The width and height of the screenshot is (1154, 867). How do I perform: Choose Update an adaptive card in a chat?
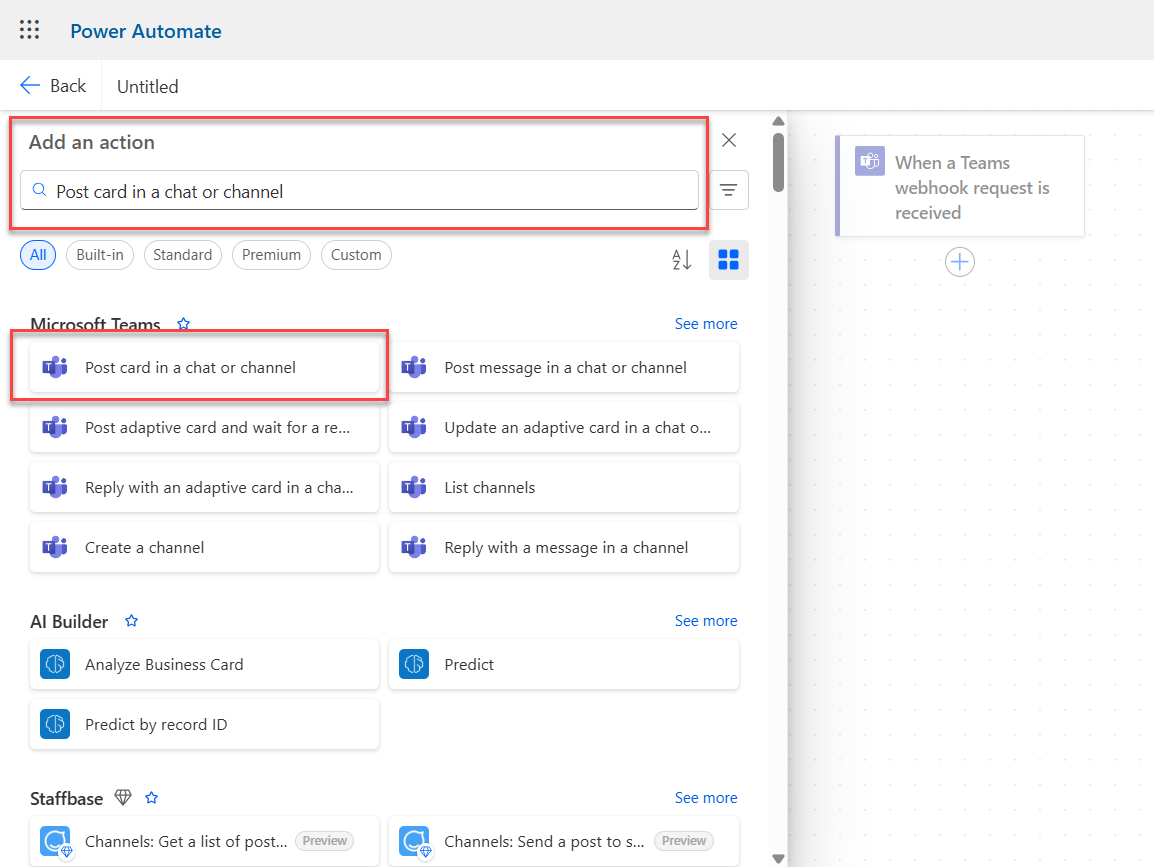click(564, 428)
